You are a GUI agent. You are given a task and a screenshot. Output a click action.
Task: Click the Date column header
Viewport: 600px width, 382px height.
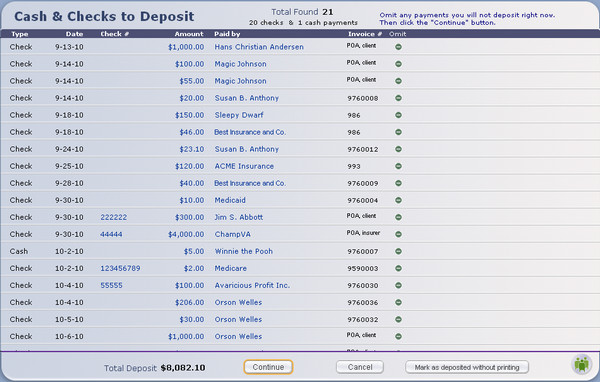74,34
